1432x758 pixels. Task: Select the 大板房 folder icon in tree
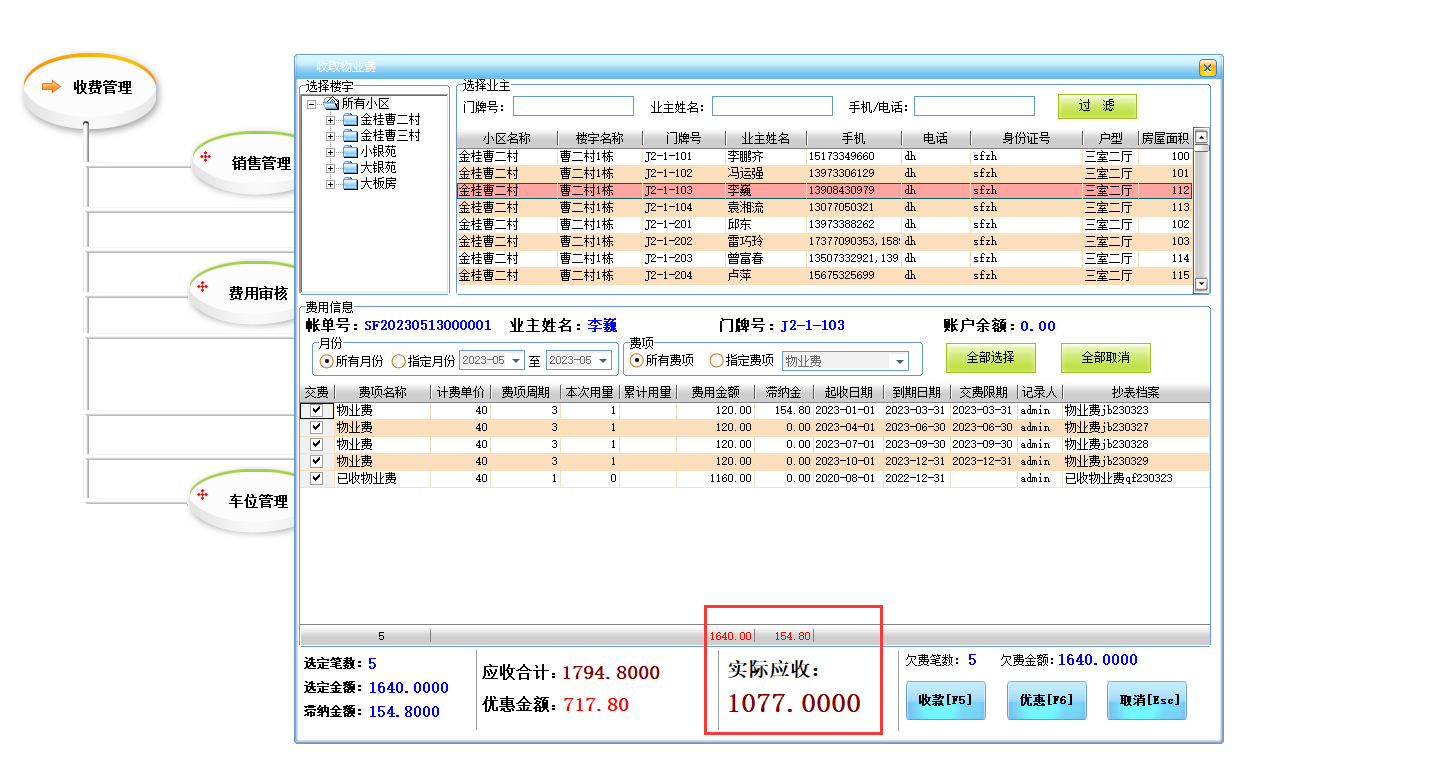click(350, 184)
